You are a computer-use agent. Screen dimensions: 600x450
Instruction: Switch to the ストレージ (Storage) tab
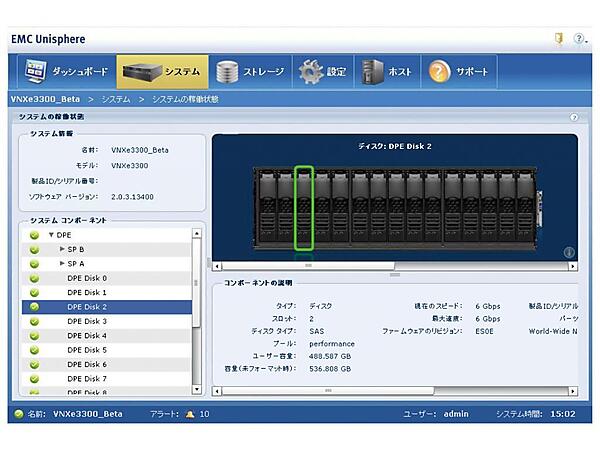coord(251,72)
